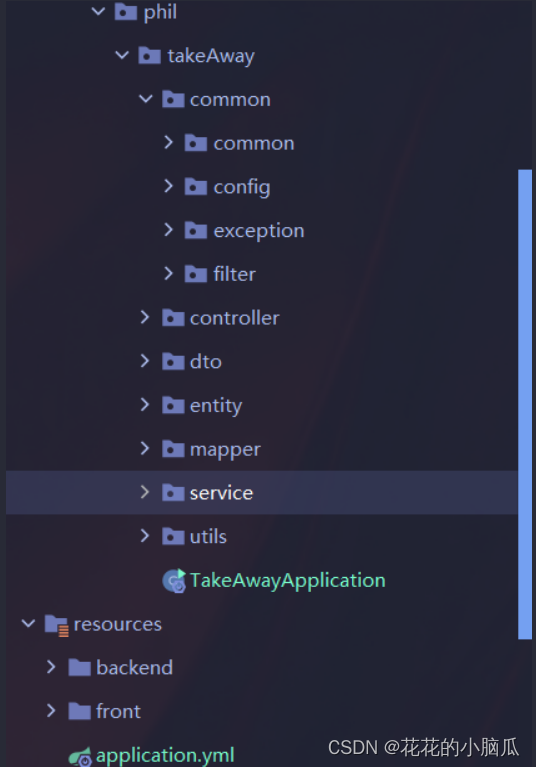
Task: Select the utils package label
Action: tap(208, 537)
